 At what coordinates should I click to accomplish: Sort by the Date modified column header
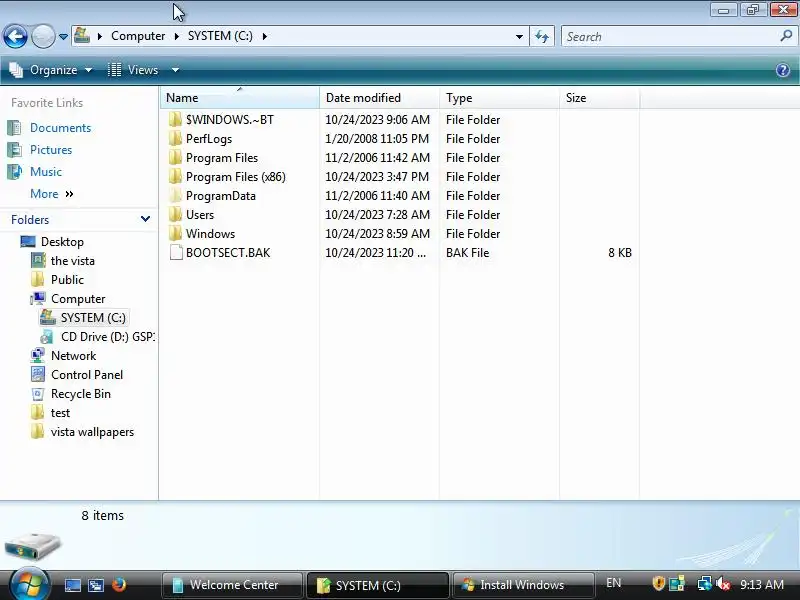point(379,97)
